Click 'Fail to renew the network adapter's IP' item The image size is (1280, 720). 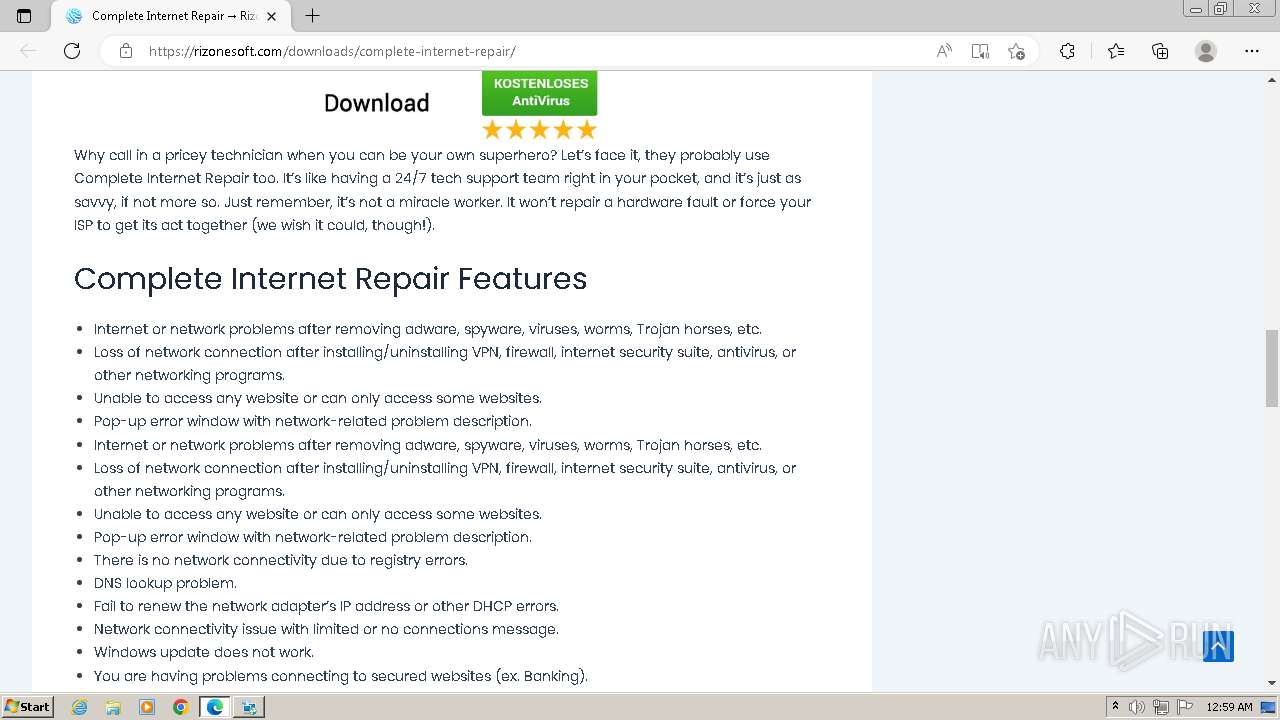(x=326, y=606)
